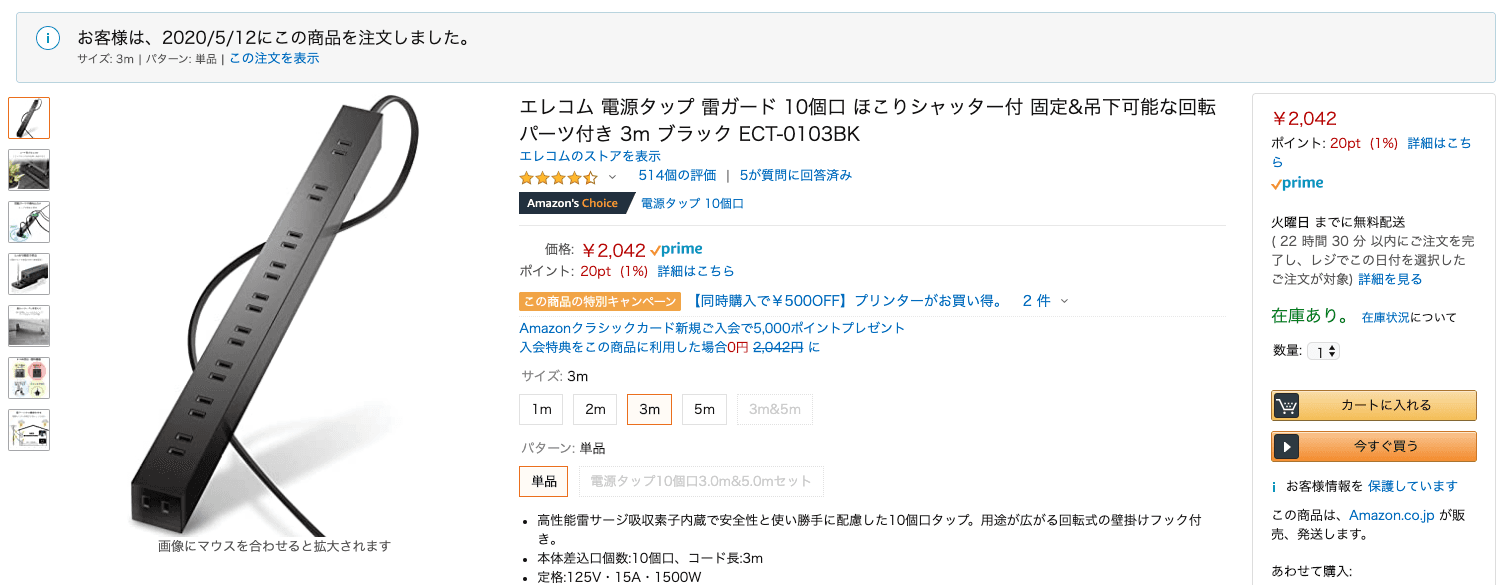Open 保護しています privacy link
This screenshot has width=1508, height=585.
coord(1413,486)
